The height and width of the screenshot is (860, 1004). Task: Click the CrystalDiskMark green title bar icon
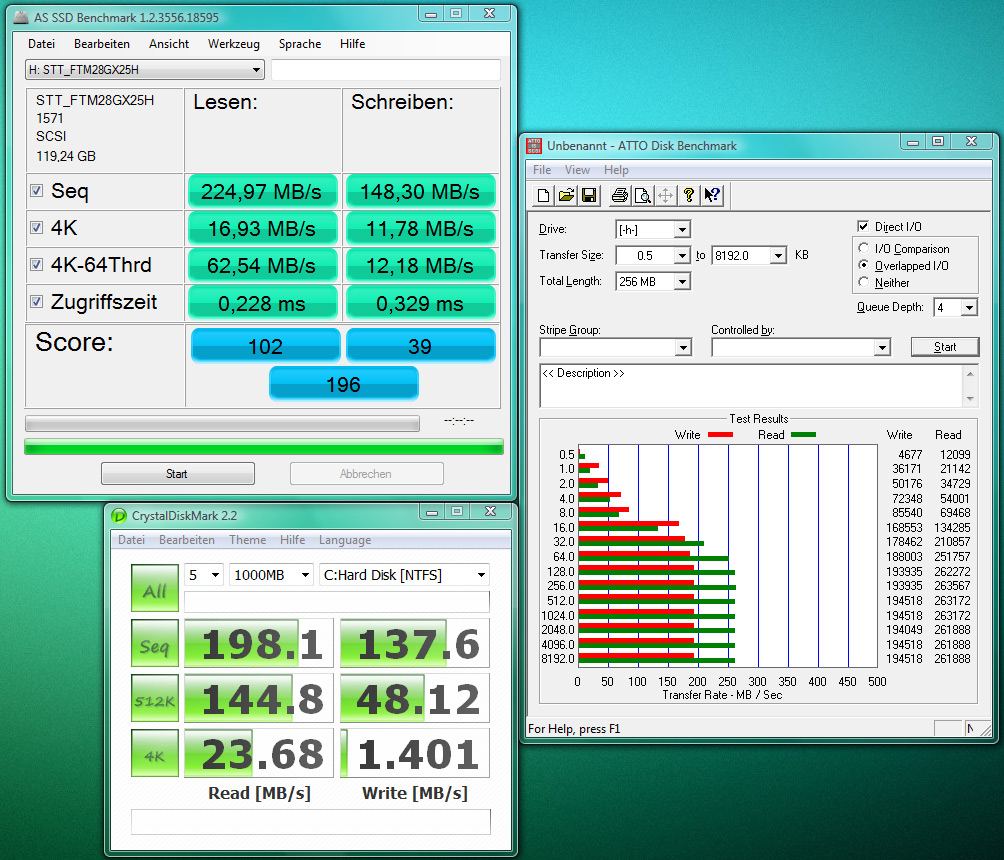(x=119, y=515)
